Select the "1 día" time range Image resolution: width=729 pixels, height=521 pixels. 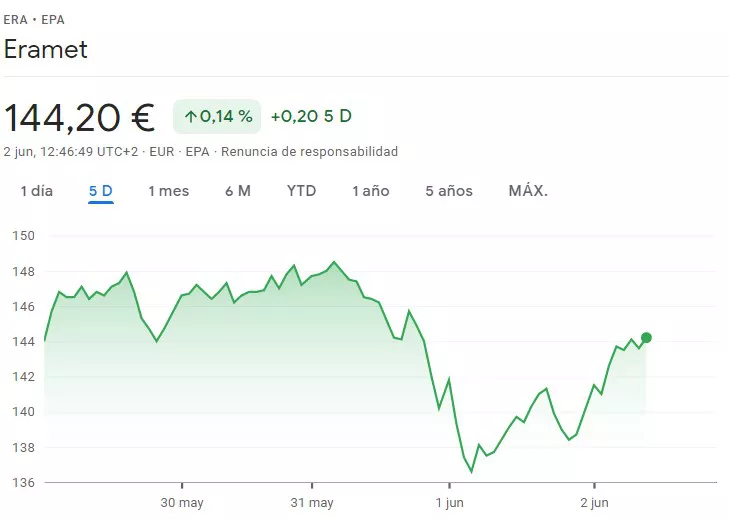(37, 191)
